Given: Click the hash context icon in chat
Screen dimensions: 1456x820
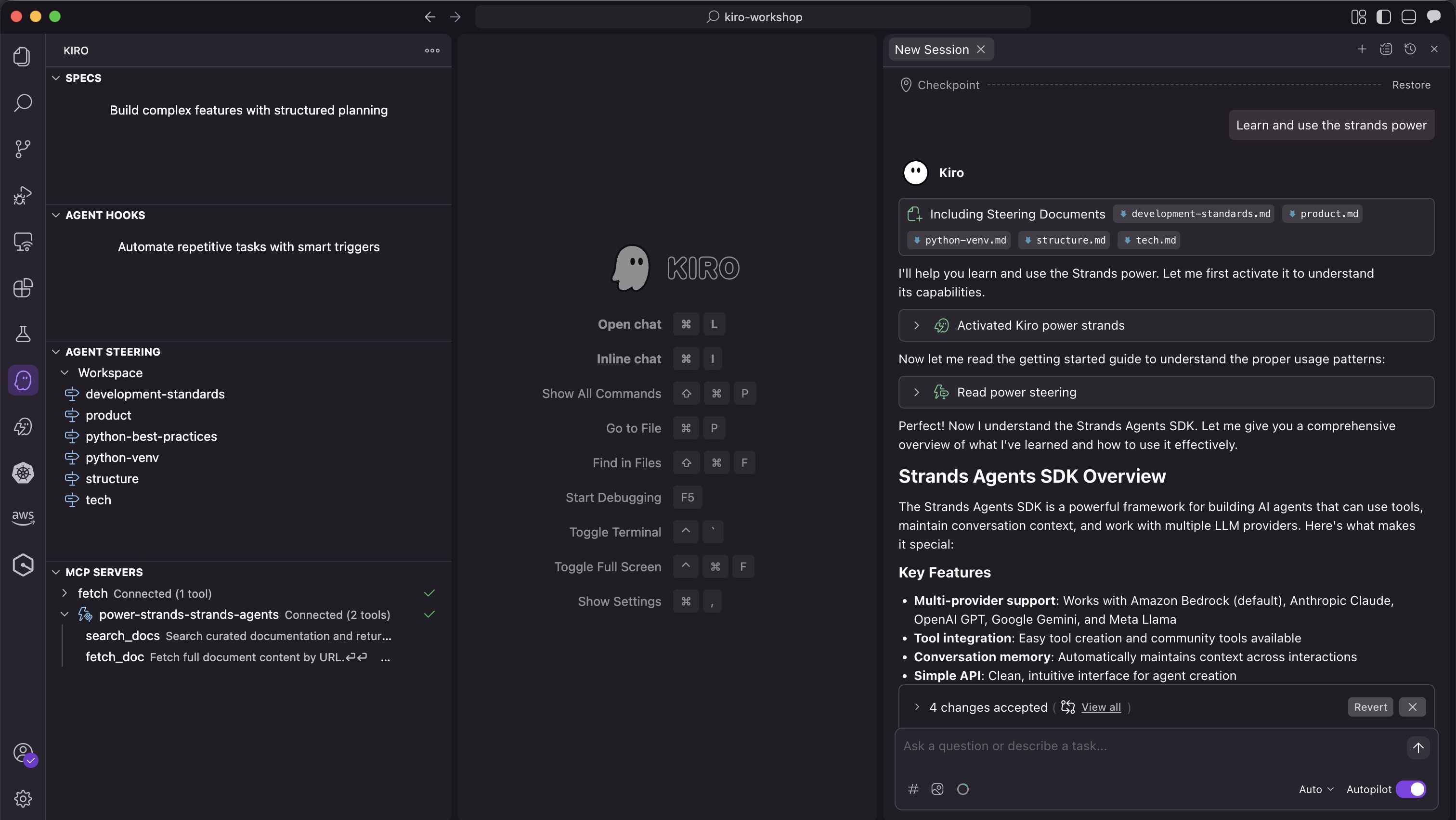Looking at the screenshot, I should [x=913, y=789].
